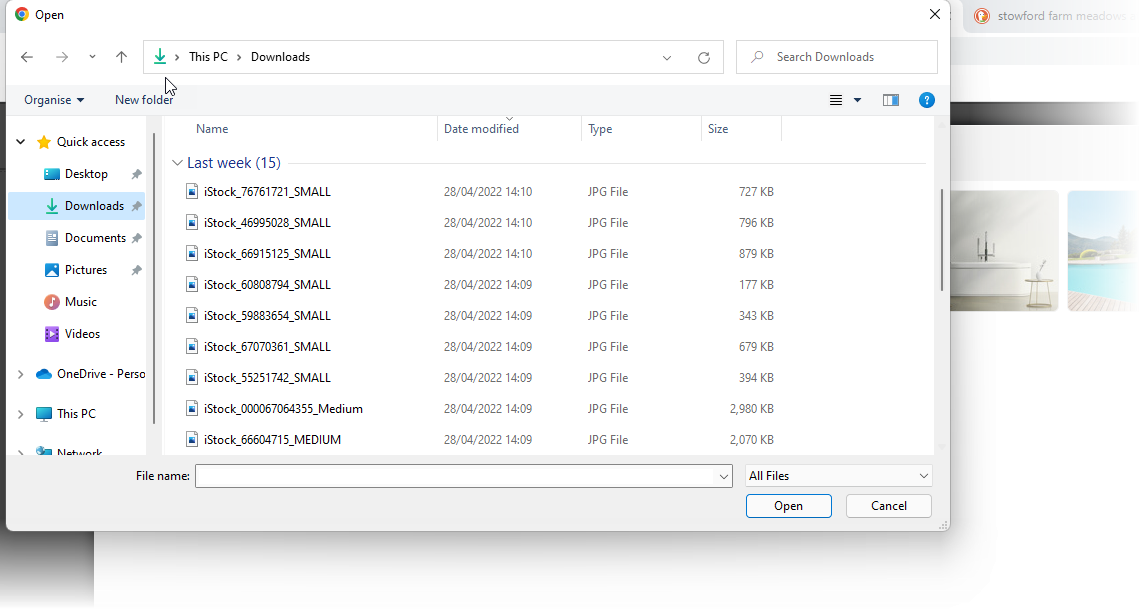The height and width of the screenshot is (609, 1140).
Task: Click the File name input field
Action: 456,476
